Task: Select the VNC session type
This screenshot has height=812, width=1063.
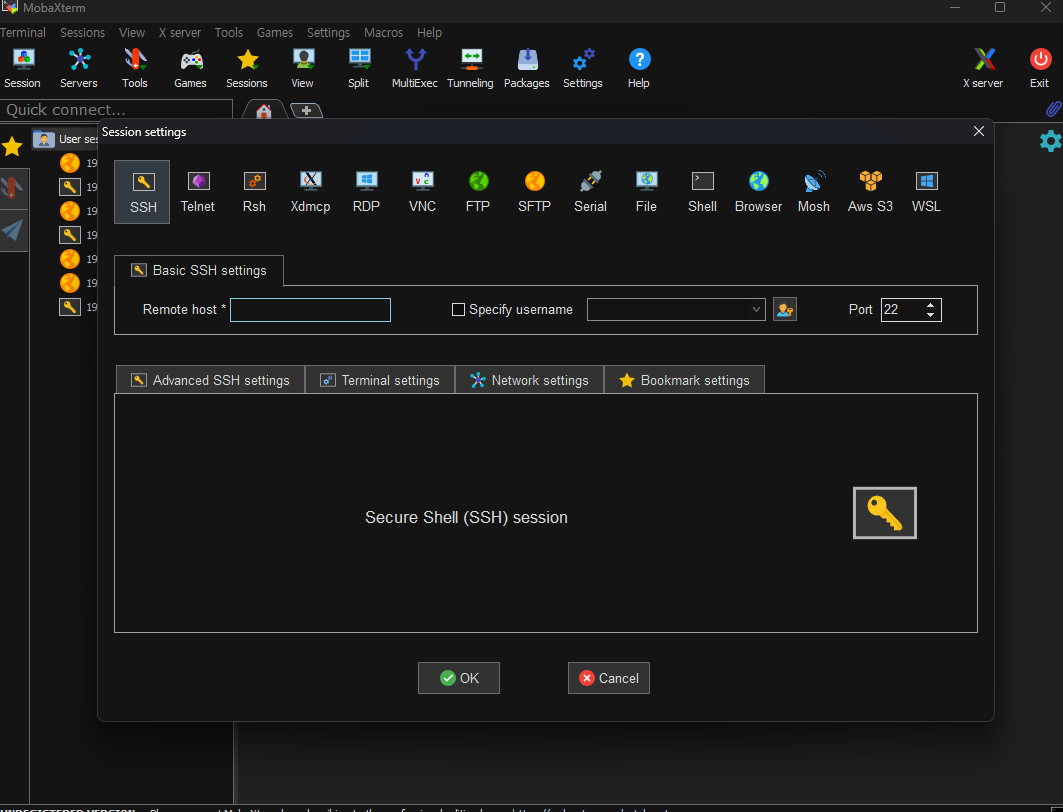Action: (x=422, y=192)
